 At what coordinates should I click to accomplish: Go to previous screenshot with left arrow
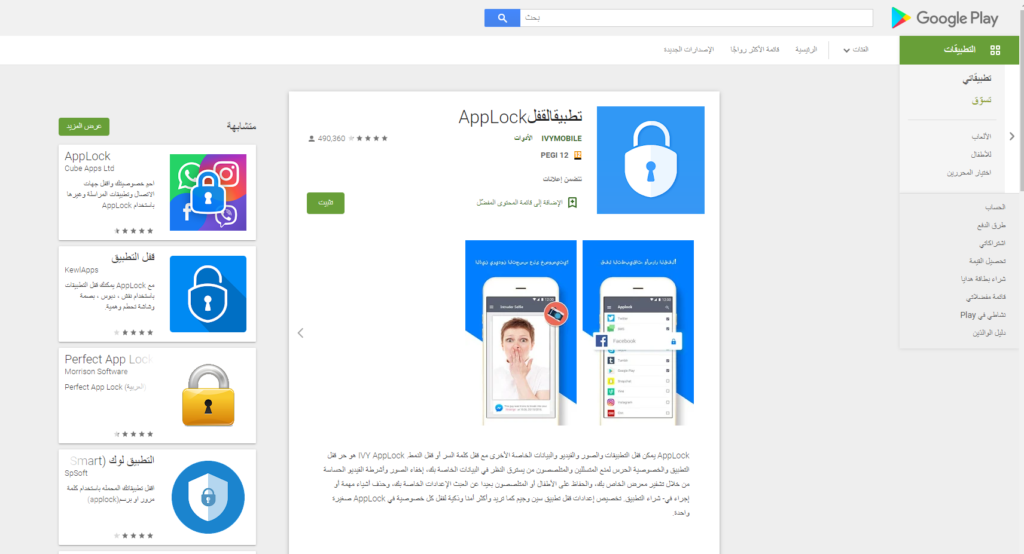[x=300, y=333]
